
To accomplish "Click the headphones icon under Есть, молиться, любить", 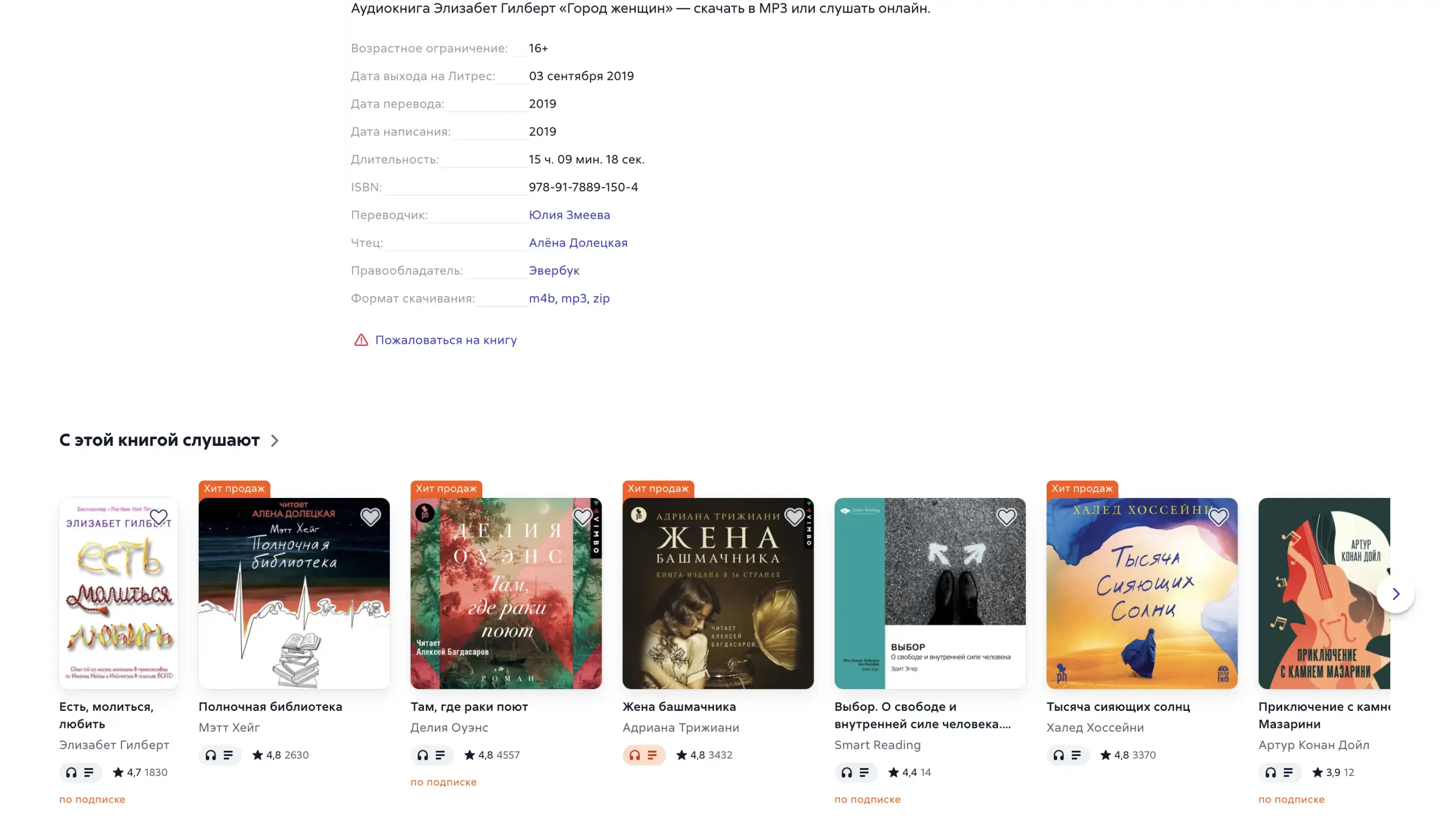I will [71, 772].
